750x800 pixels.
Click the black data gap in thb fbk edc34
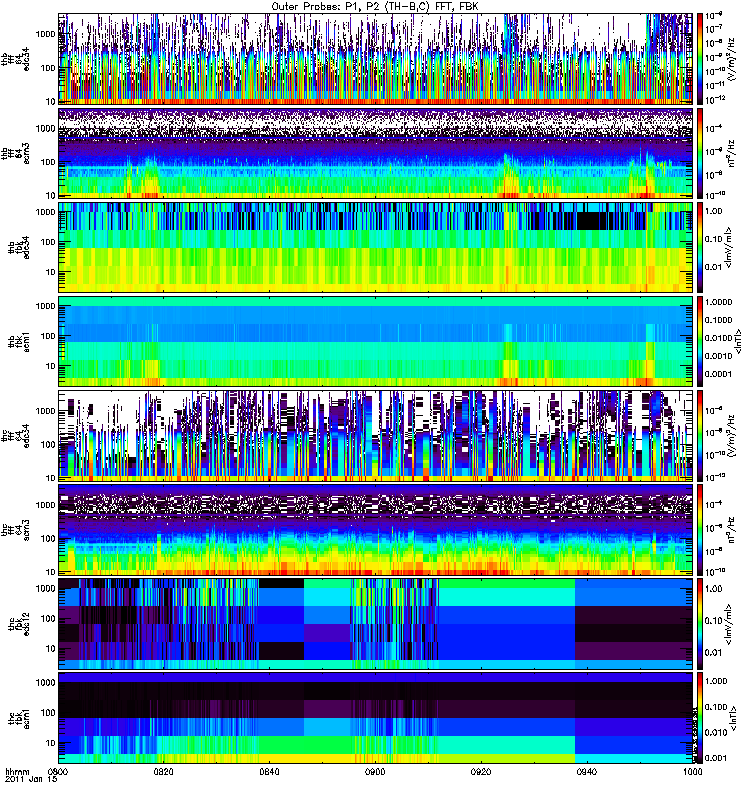[x=598, y=221]
